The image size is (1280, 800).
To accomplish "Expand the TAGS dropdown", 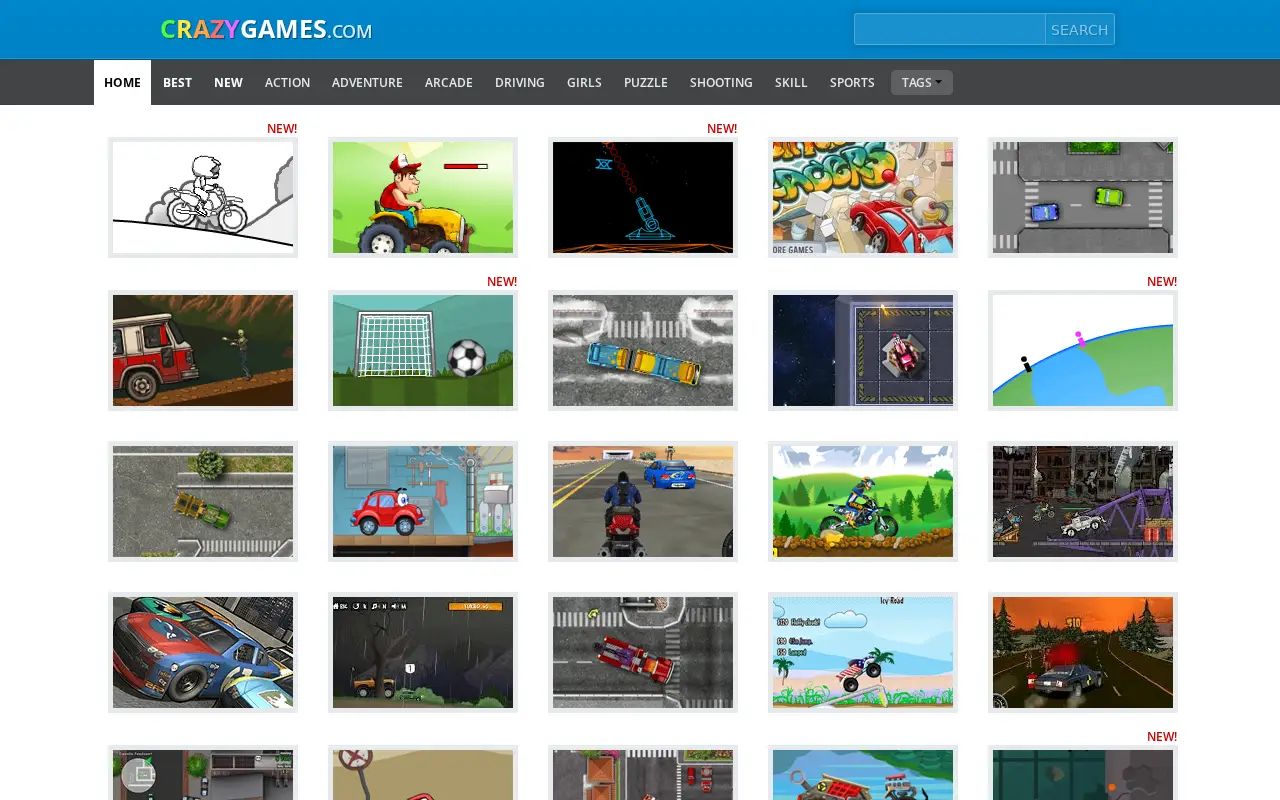I will pyautogui.click(x=922, y=82).
